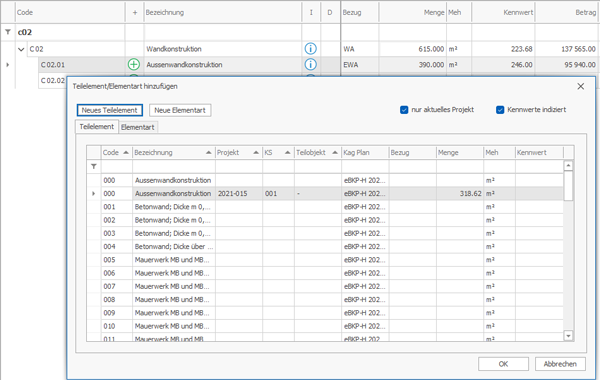Click scrollbar up arrow in dialog grid
Viewport: 600px width, 380px height.
point(568,166)
